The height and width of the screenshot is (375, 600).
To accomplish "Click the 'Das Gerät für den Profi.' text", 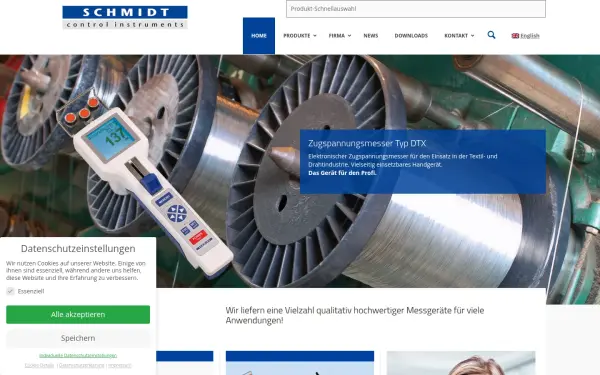I will click(342, 173).
